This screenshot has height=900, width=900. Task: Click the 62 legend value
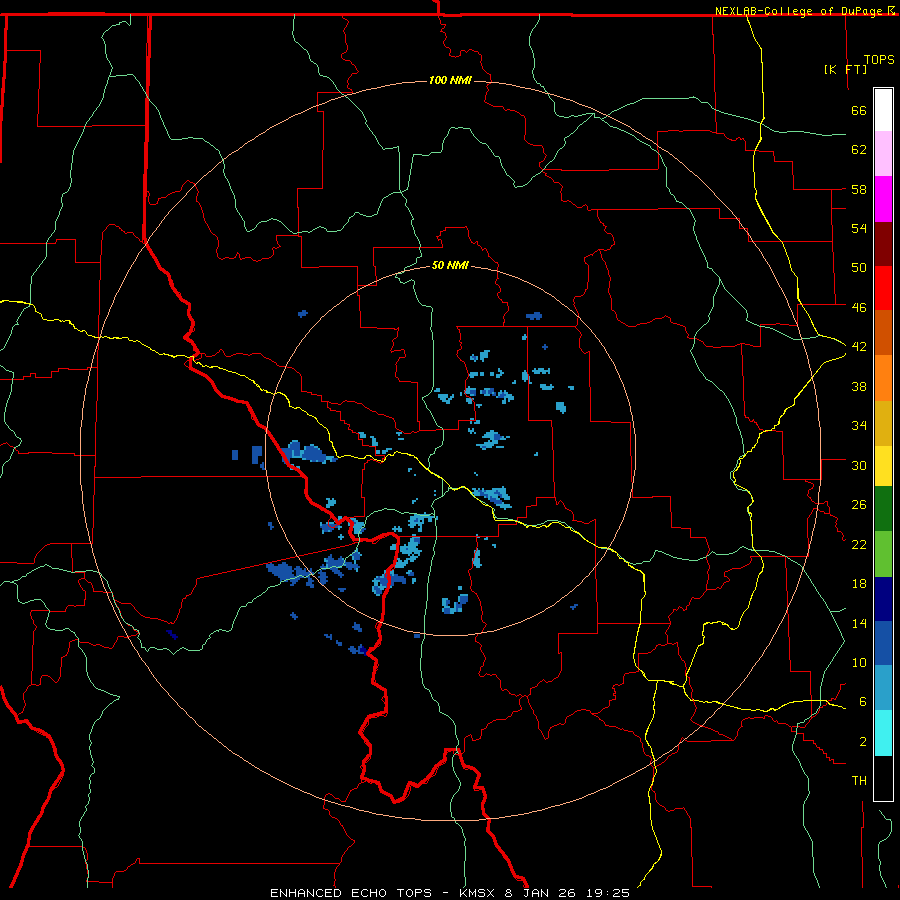tap(859, 150)
